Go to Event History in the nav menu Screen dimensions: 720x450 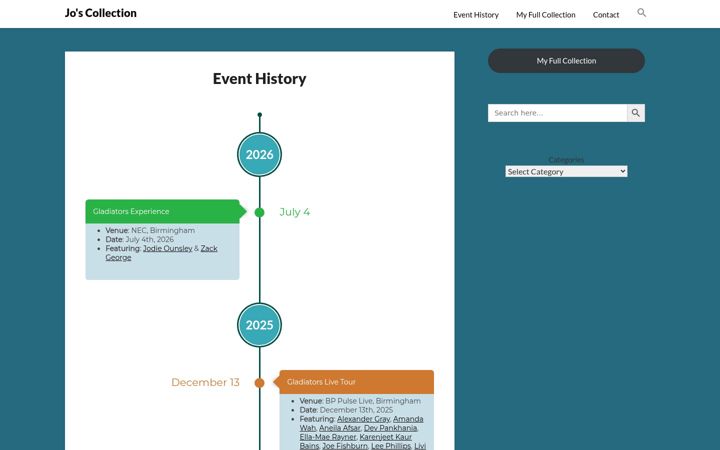pos(476,15)
